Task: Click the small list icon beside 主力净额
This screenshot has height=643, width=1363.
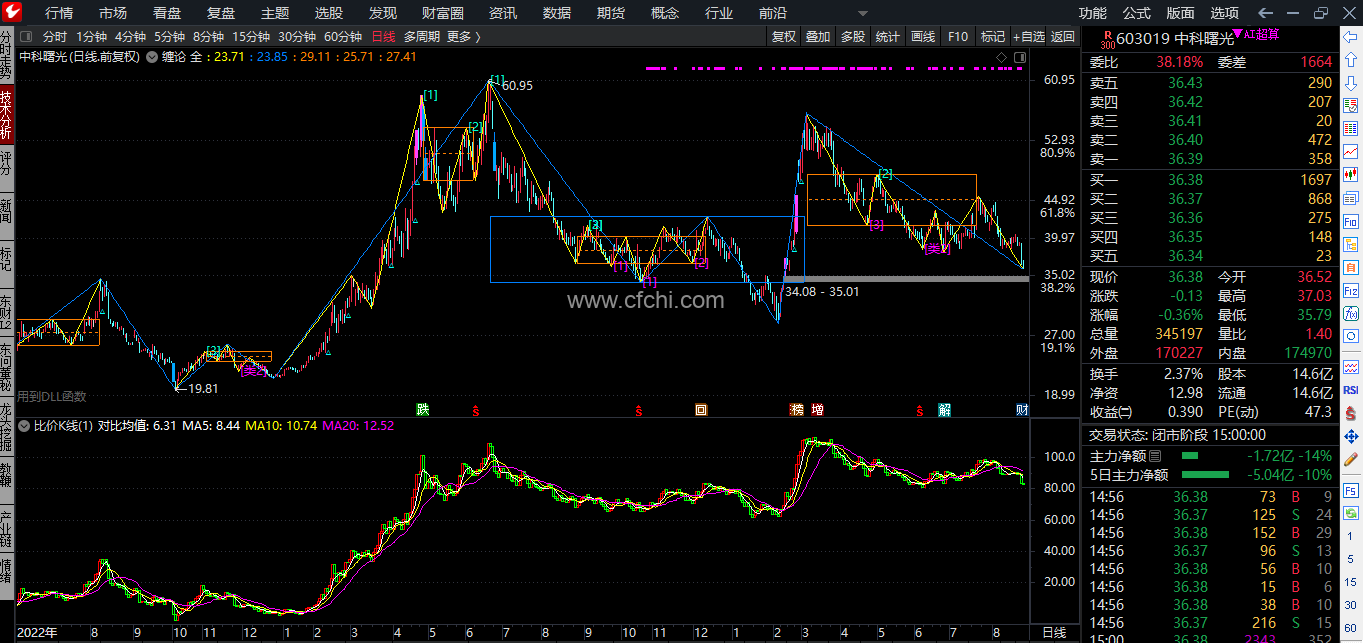Action: pyautogui.click(x=1155, y=456)
